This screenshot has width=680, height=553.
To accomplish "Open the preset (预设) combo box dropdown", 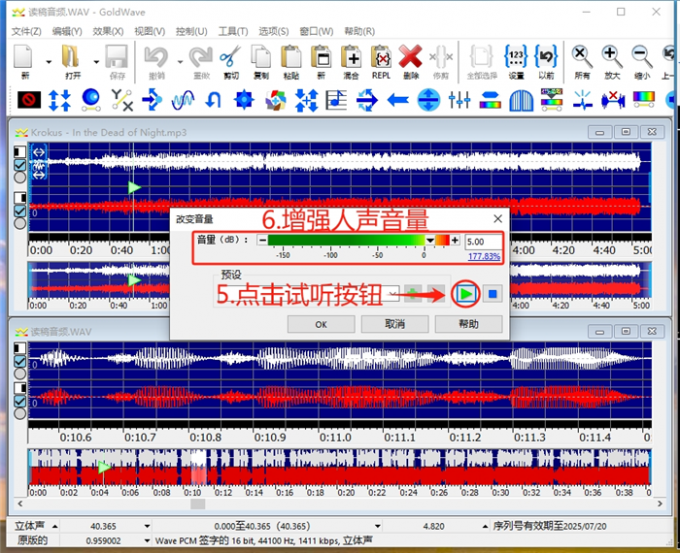I will [393, 294].
